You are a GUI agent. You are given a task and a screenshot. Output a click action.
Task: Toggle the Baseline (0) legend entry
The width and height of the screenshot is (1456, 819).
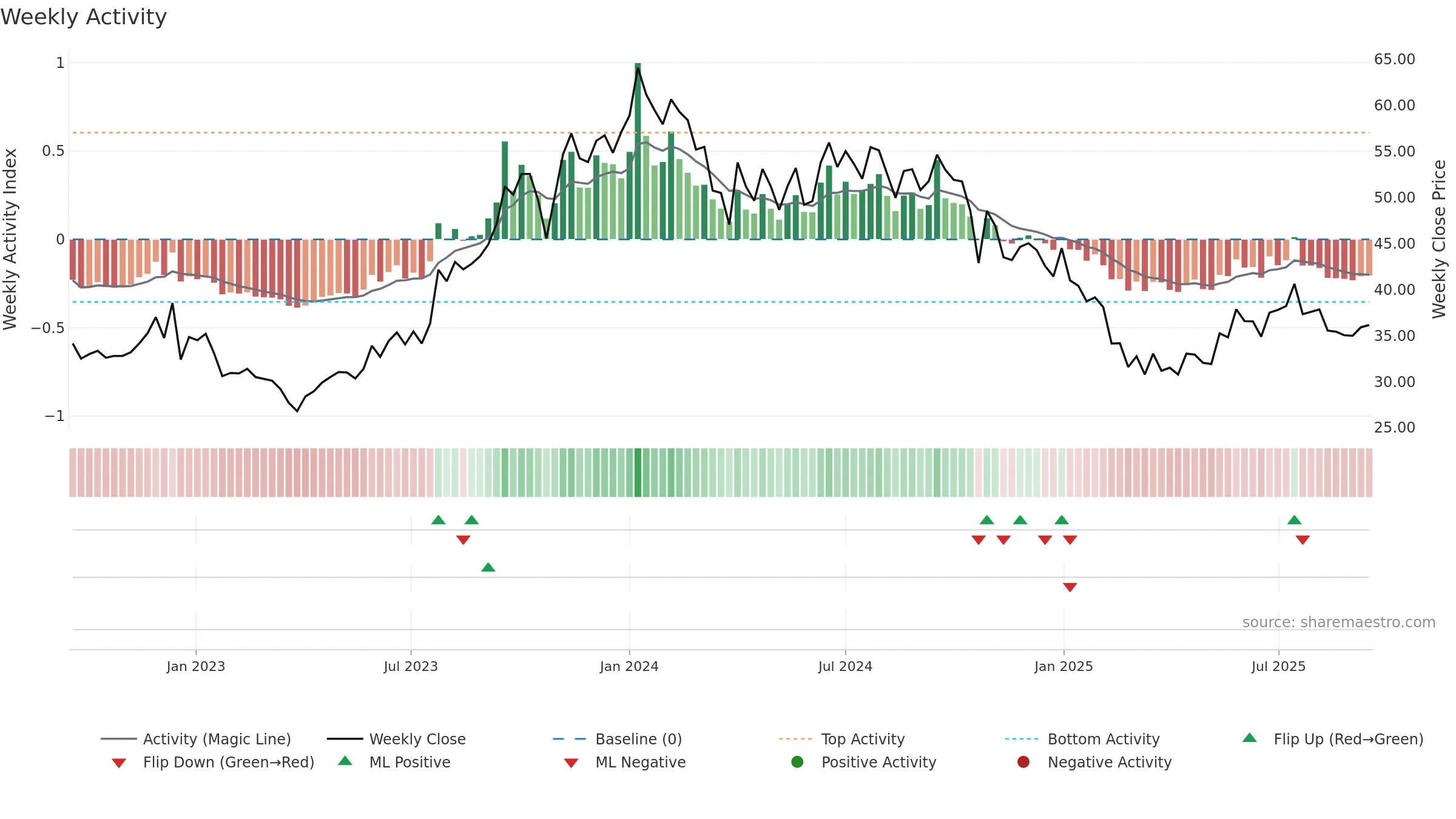618,739
